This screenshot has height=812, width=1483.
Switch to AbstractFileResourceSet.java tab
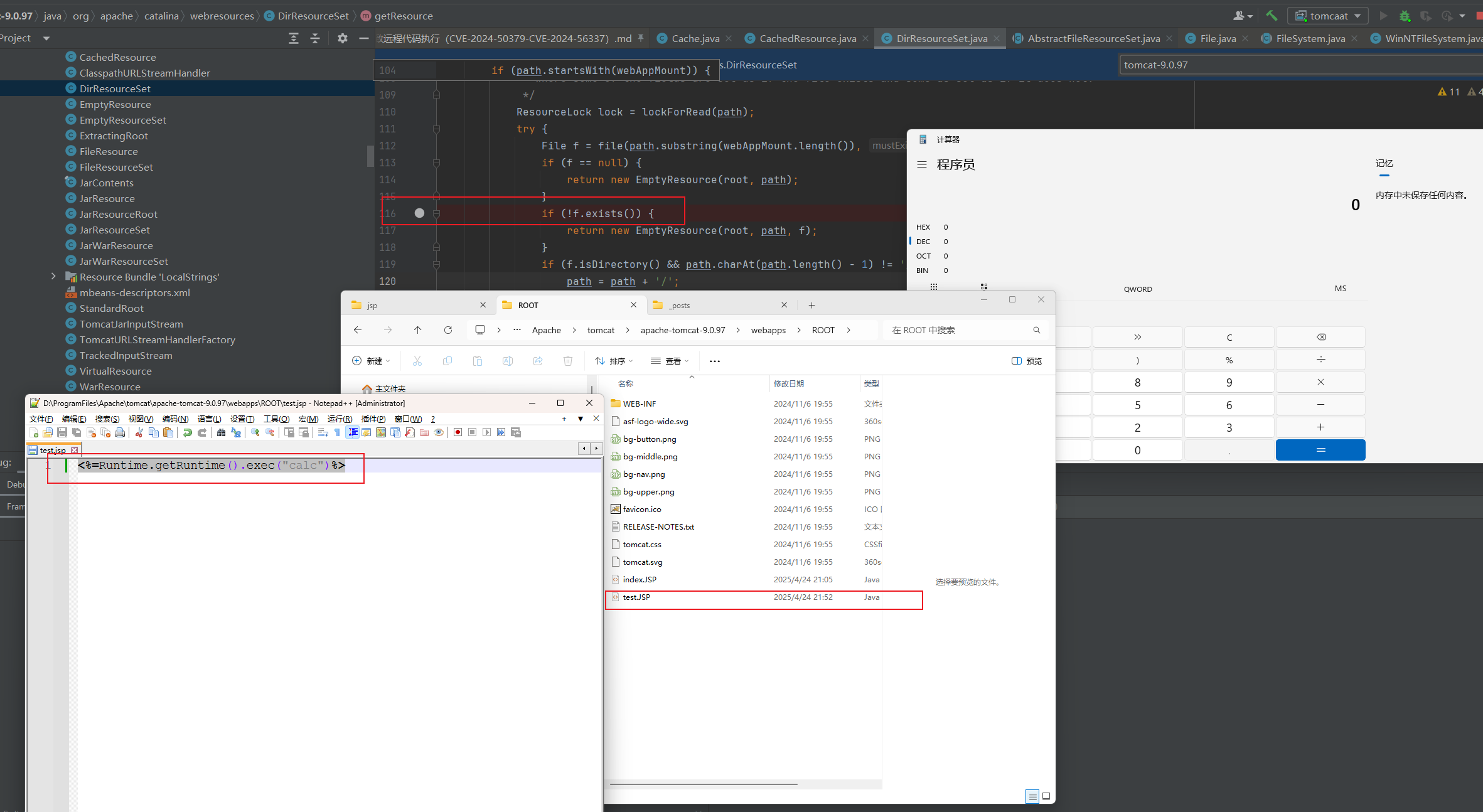1093,38
